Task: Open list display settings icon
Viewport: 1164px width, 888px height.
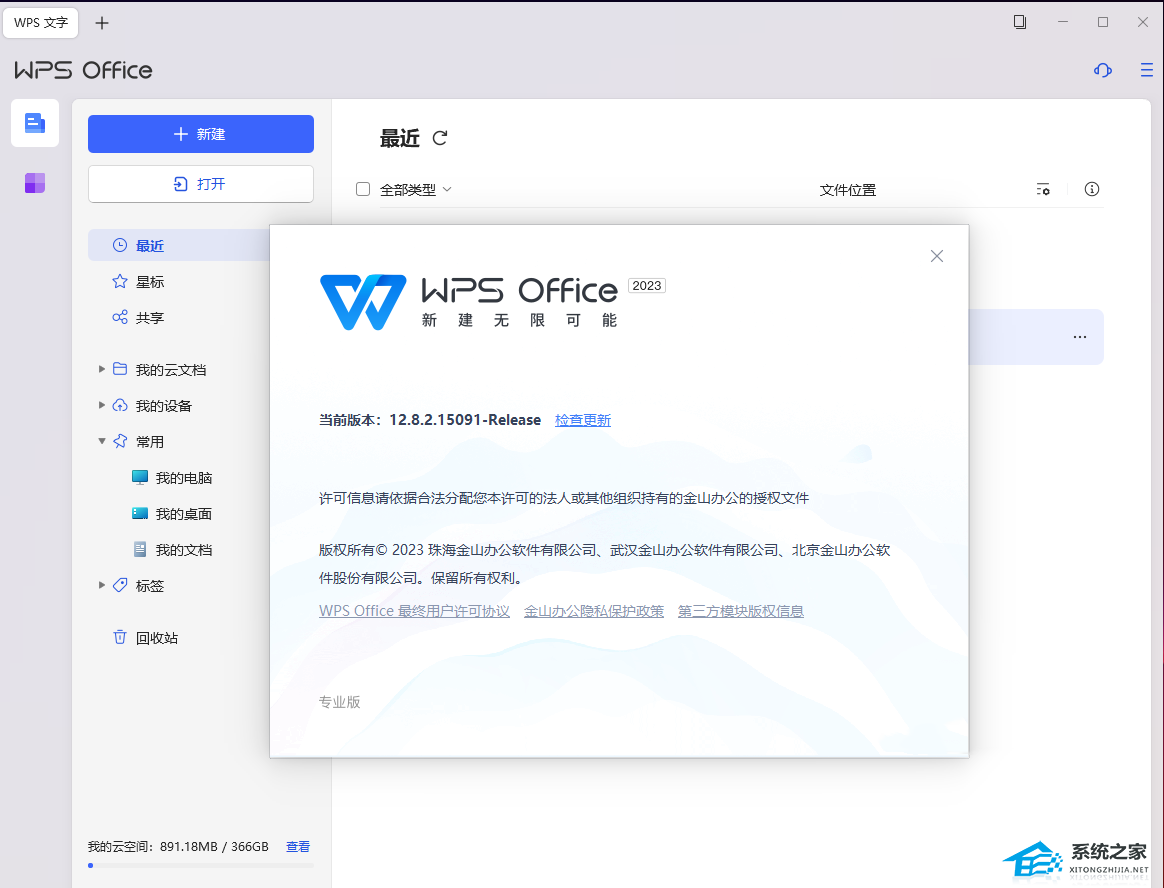Action: coord(1043,189)
